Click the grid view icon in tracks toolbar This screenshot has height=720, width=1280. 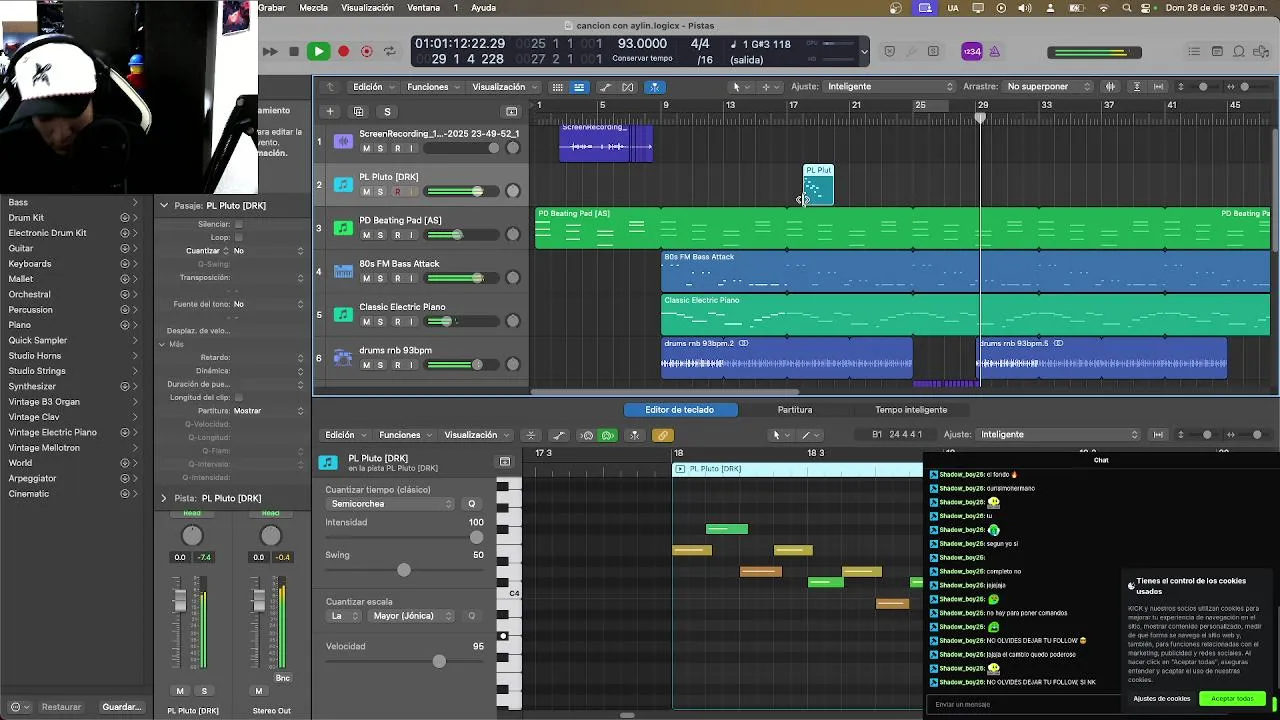pos(557,87)
